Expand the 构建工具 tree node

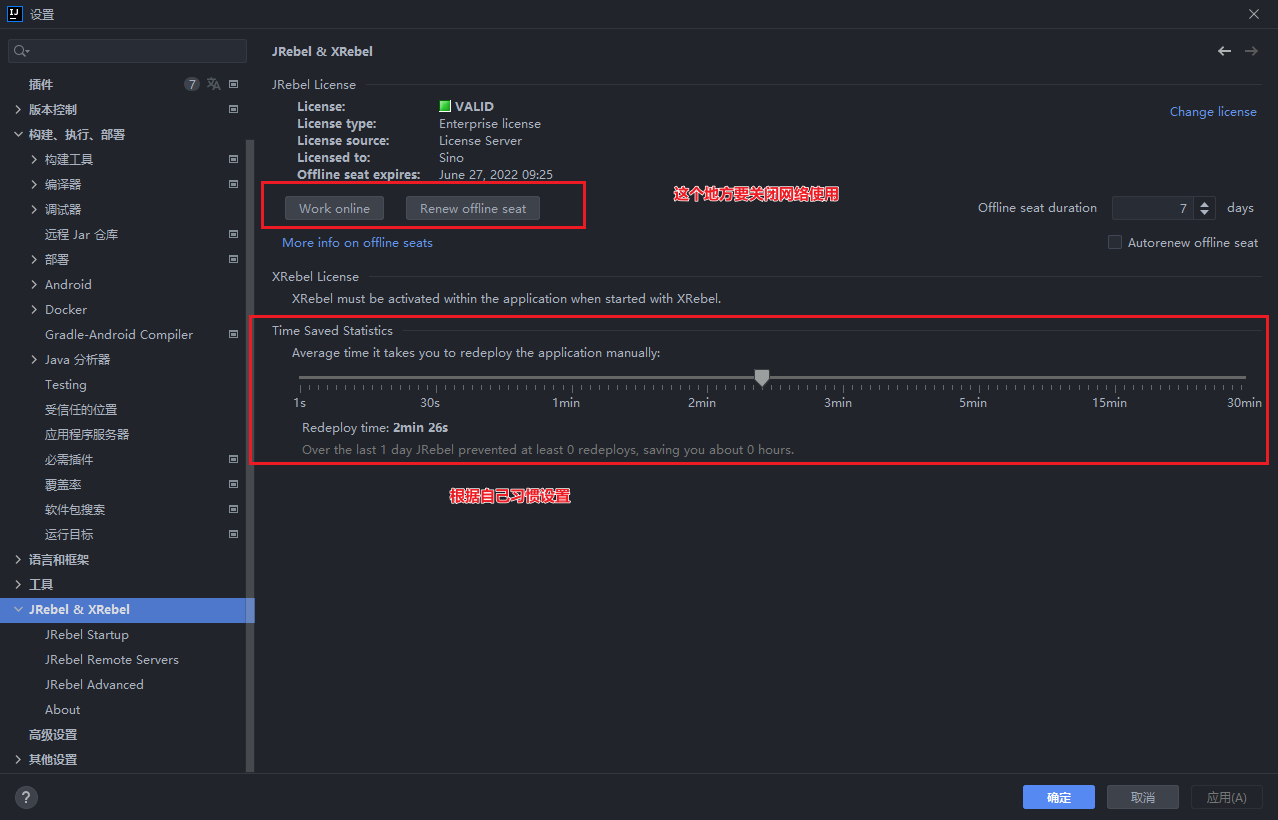[34, 159]
